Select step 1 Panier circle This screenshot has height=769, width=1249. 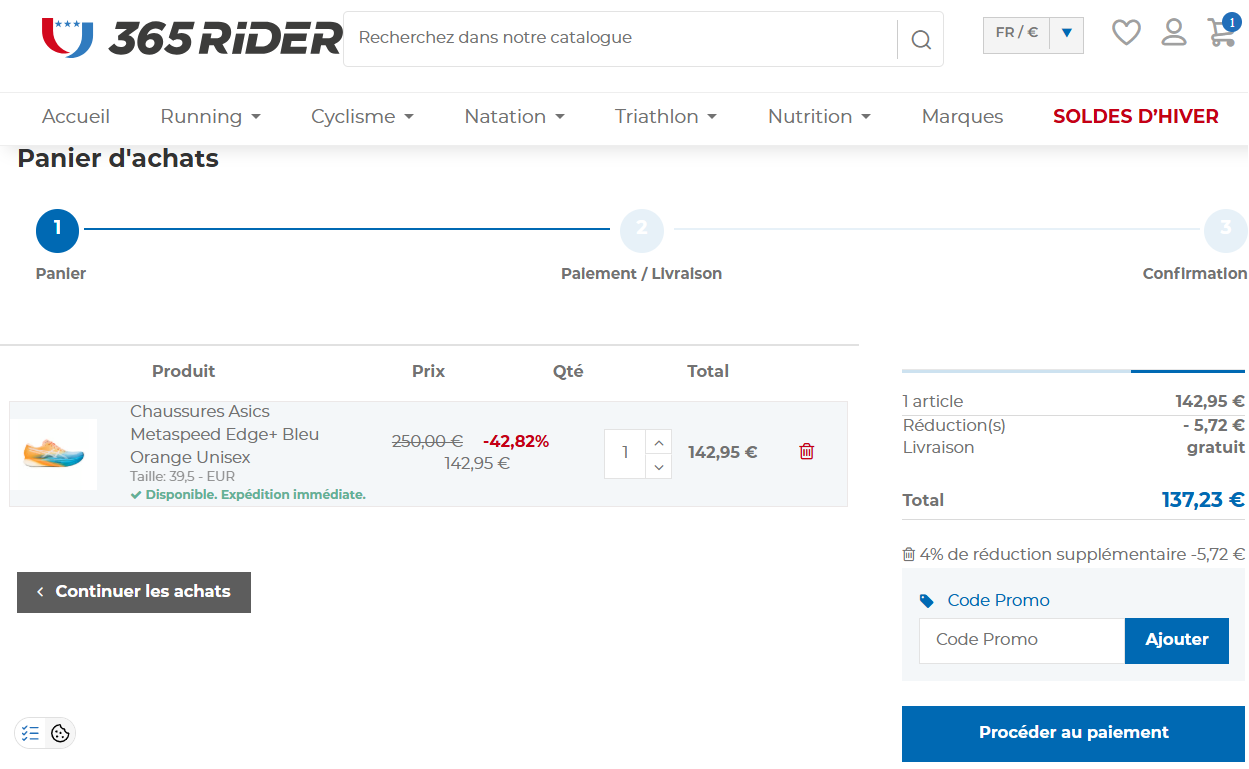click(x=57, y=230)
